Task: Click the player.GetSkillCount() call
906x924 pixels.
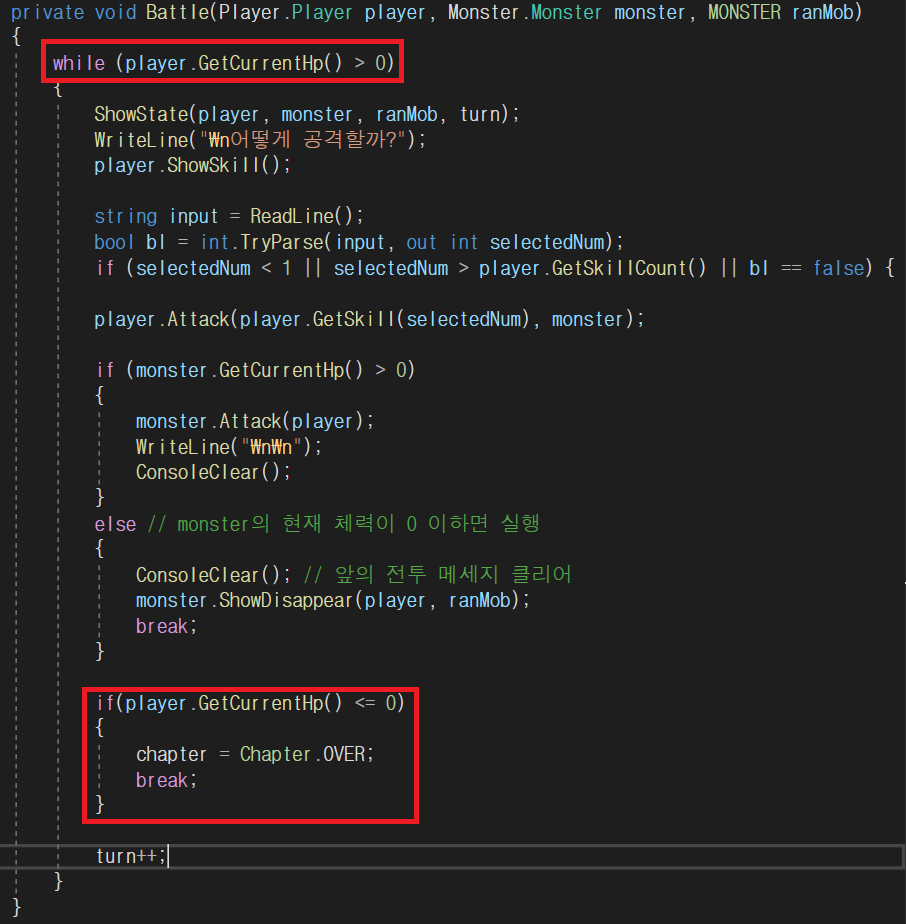Action: pos(592,268)
